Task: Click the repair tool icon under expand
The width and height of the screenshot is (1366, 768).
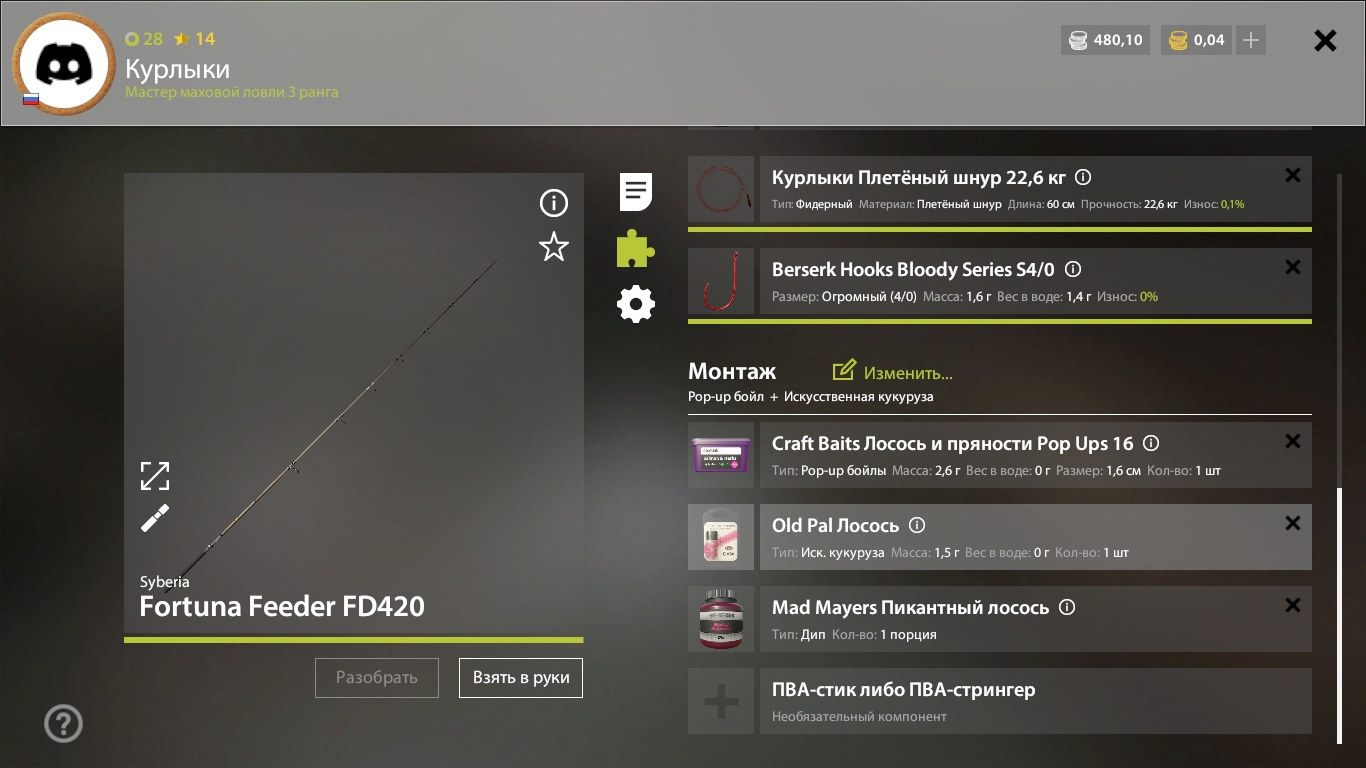Action: tap(155, 518)
